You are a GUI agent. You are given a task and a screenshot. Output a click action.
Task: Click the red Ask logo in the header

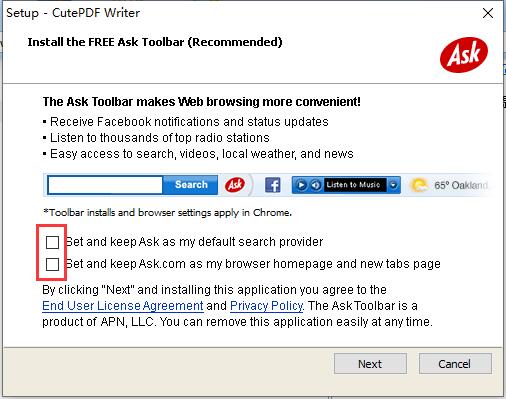pyautogui.click(x=464, y=55)
